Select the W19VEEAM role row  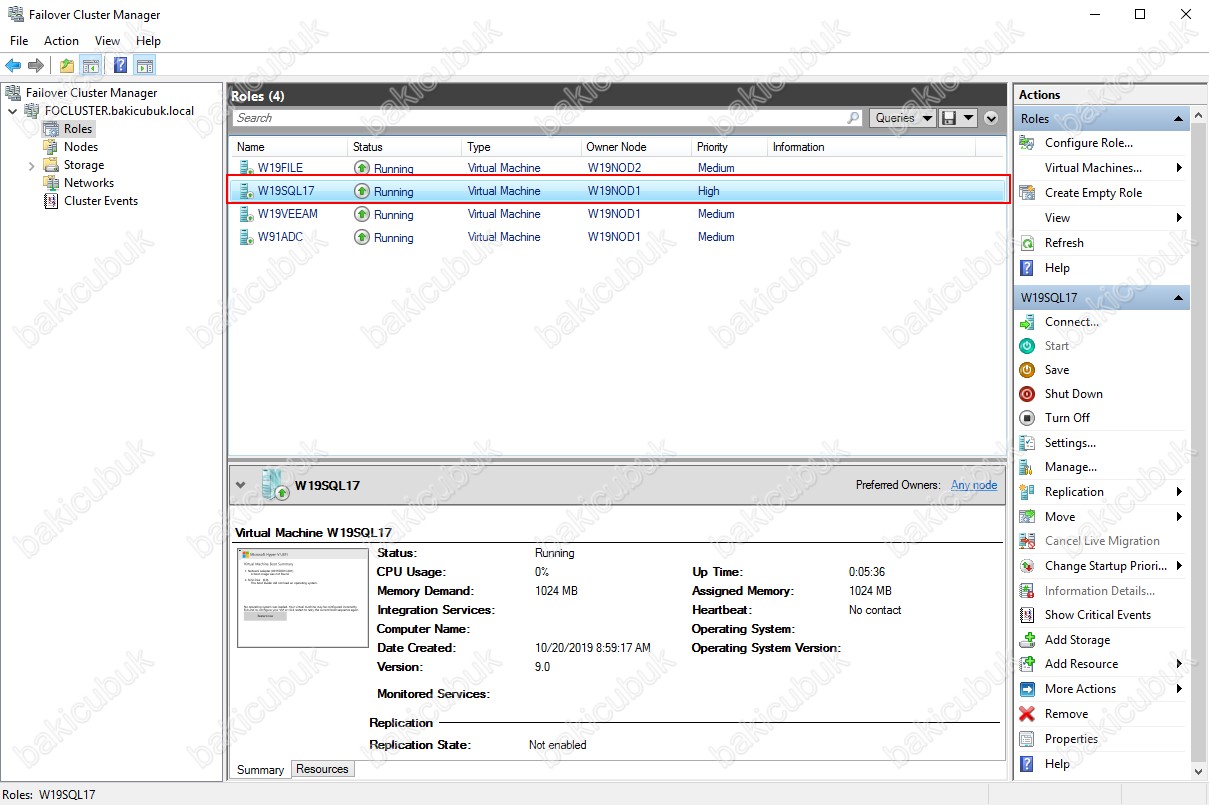click(x=617, y=214)
